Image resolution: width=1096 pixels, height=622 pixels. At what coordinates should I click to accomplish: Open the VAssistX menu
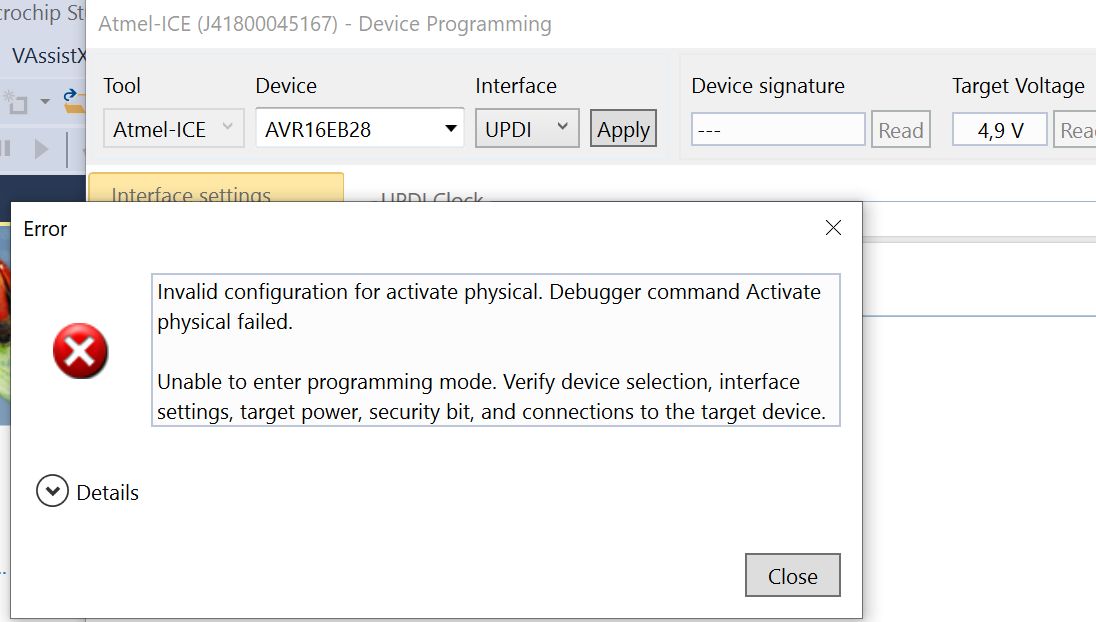click(x=49, y=55)
